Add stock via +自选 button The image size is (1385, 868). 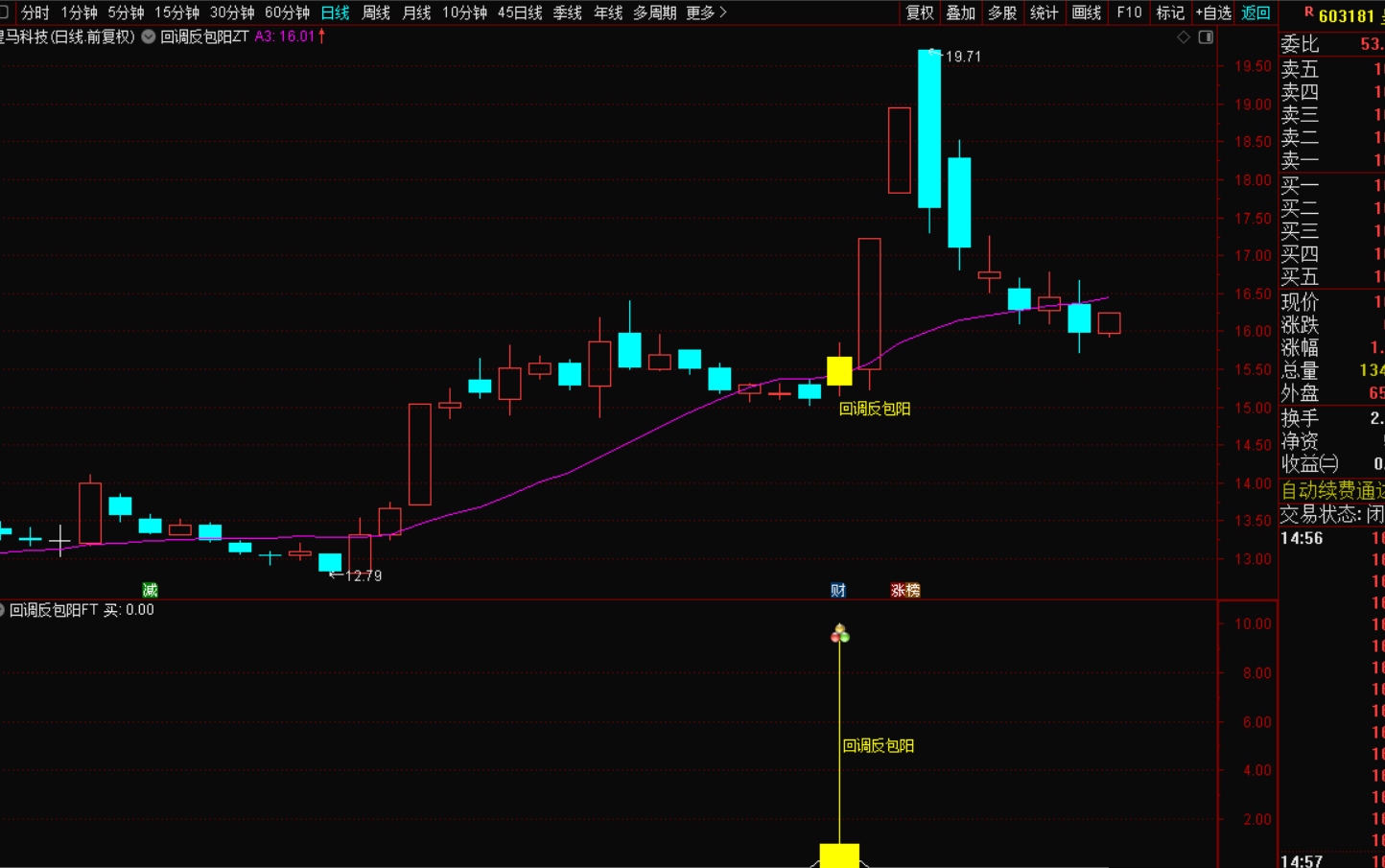click(1213, 12)
